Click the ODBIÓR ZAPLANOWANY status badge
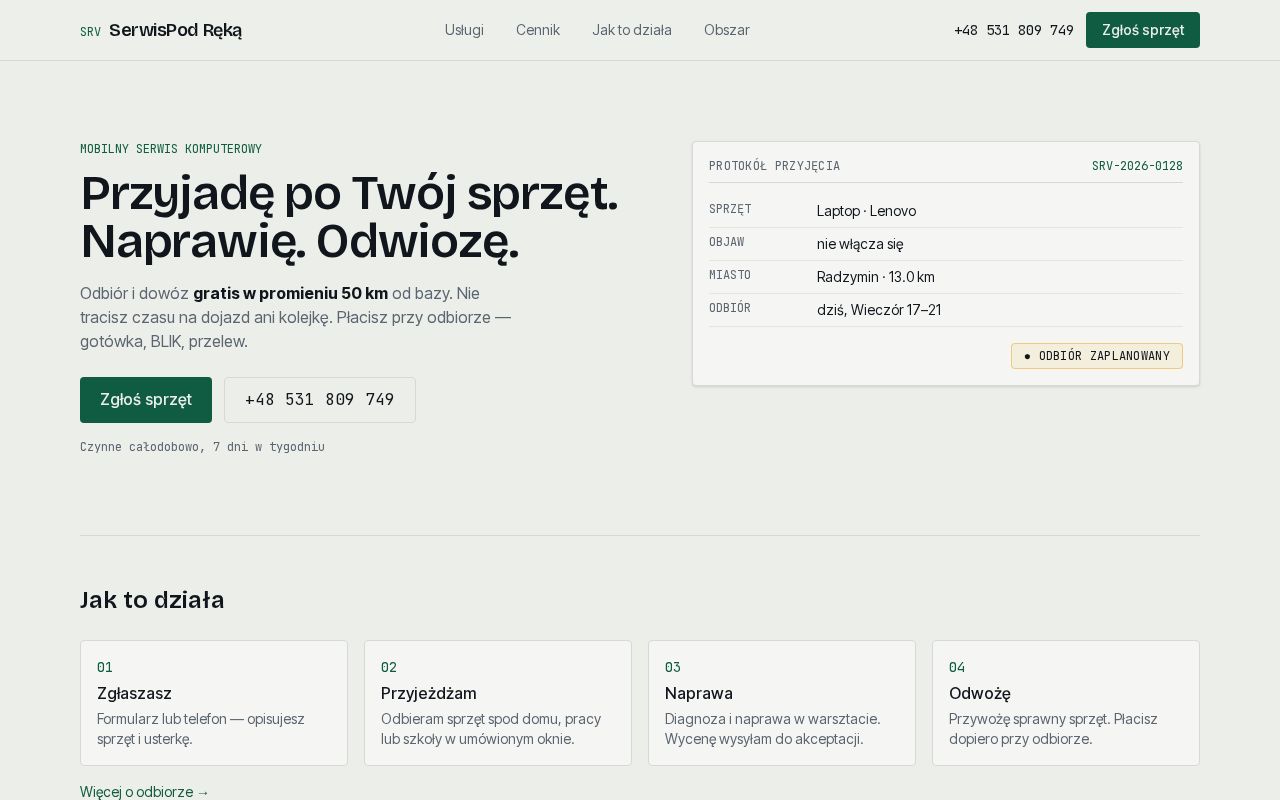 1097,356
